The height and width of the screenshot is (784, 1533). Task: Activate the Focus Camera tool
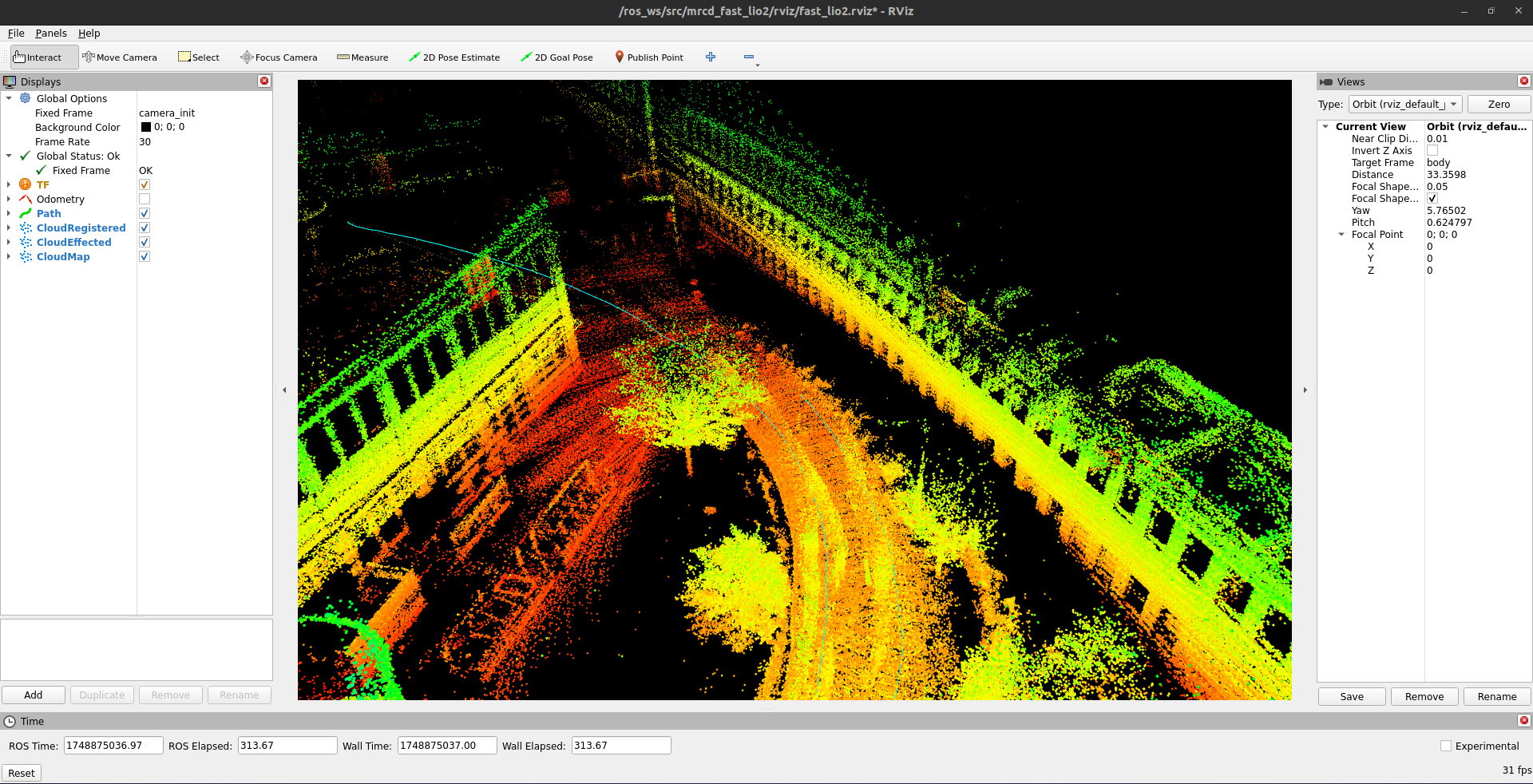(279, 57)
